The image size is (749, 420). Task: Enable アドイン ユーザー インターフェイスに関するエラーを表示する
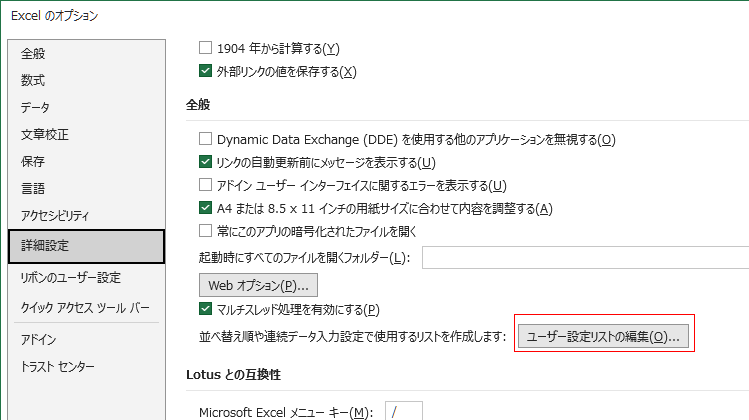[x=205, y=185]
